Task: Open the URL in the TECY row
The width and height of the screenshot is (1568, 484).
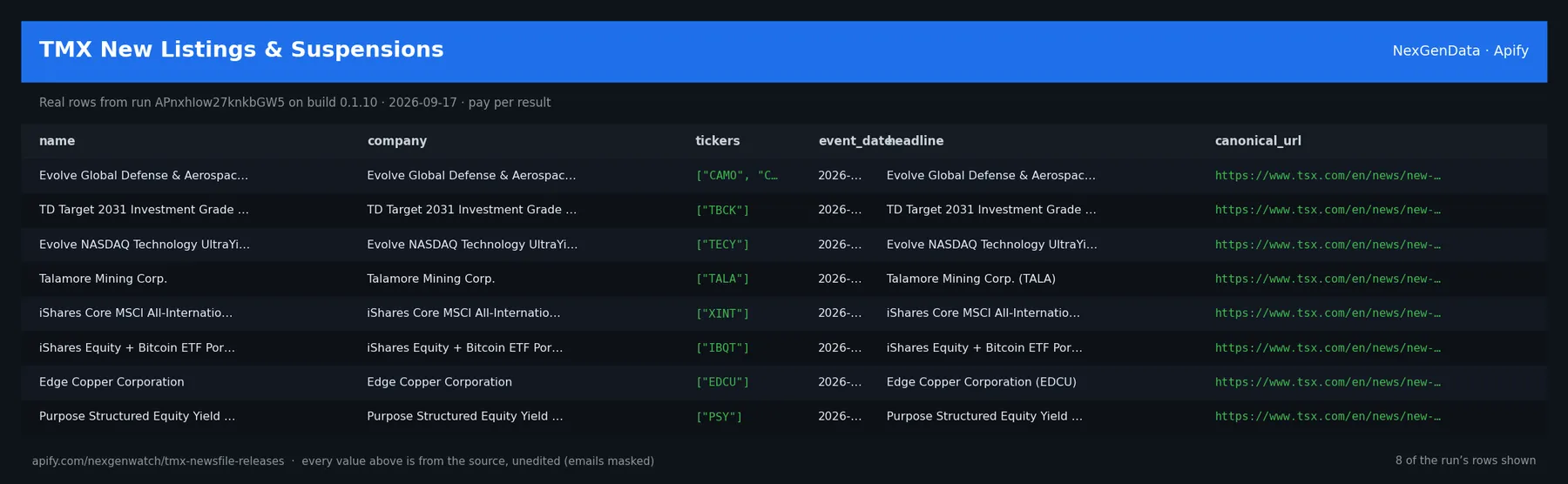Action: point(1328,245)
